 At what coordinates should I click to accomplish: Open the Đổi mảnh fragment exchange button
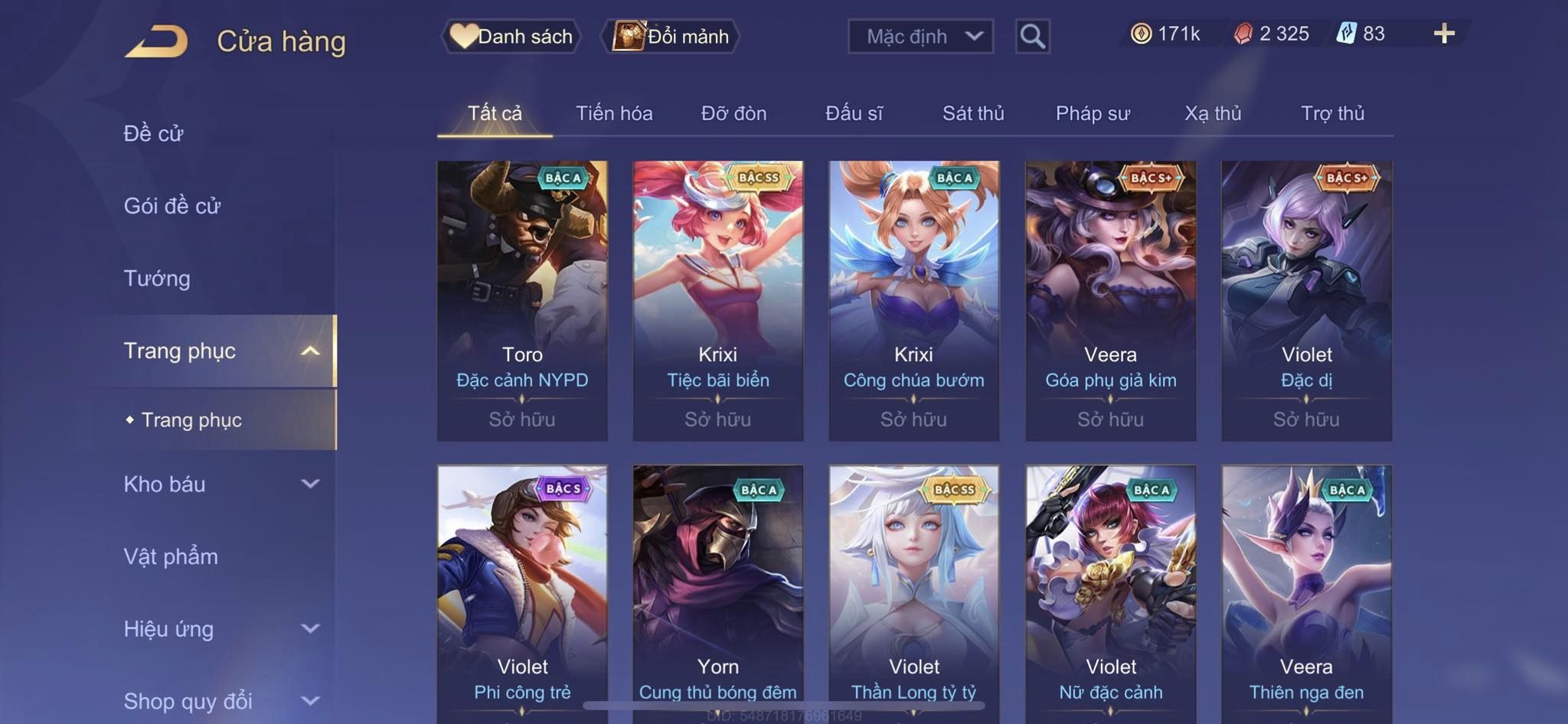click(671, 36)
